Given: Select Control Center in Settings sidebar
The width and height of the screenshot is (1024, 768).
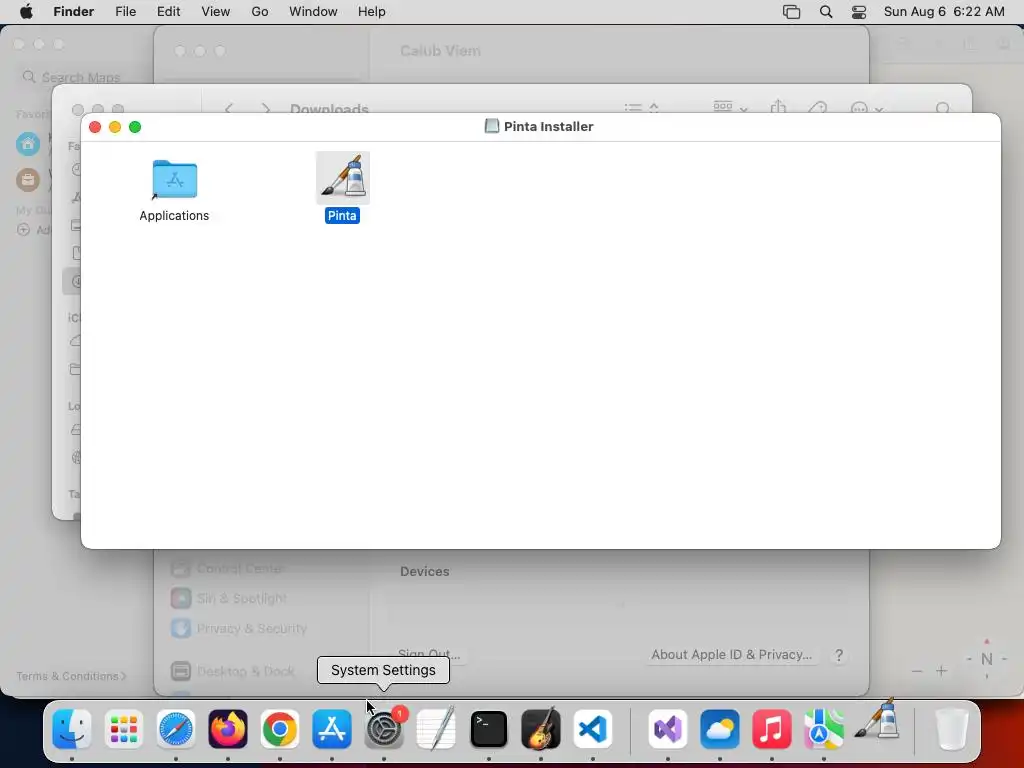Looking at the screenshot, I should click(x=227, y=569).
